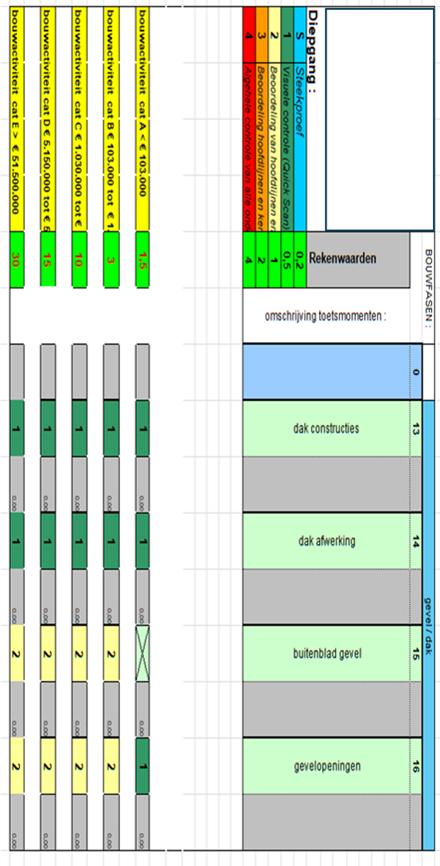Select the 'omschrijving toetsmomenten :' cell
Screen dimensions: 440x866
point(326,316)
